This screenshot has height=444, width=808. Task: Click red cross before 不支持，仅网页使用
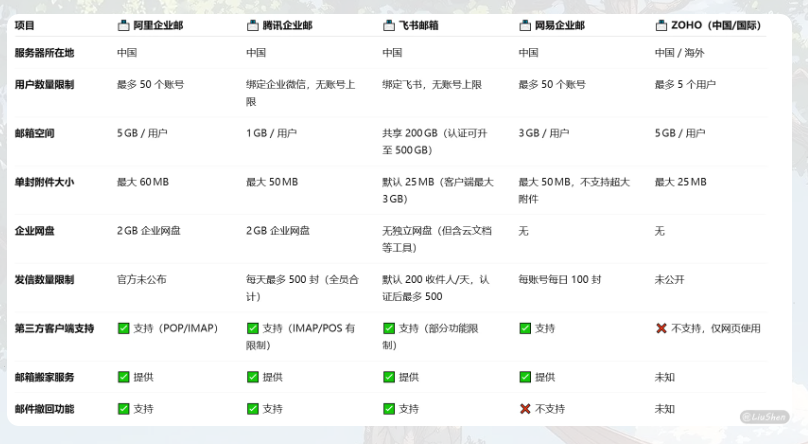[661, 328]
